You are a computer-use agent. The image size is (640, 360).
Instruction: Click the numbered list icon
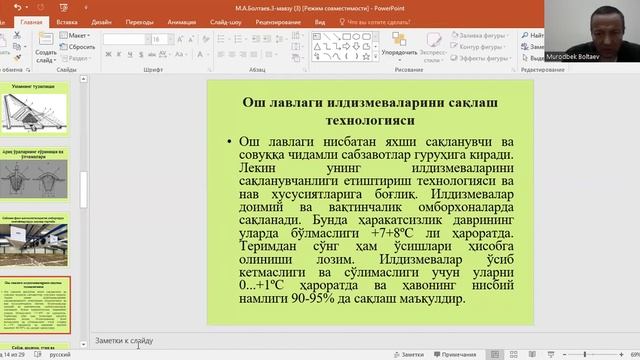coord(239,39)
